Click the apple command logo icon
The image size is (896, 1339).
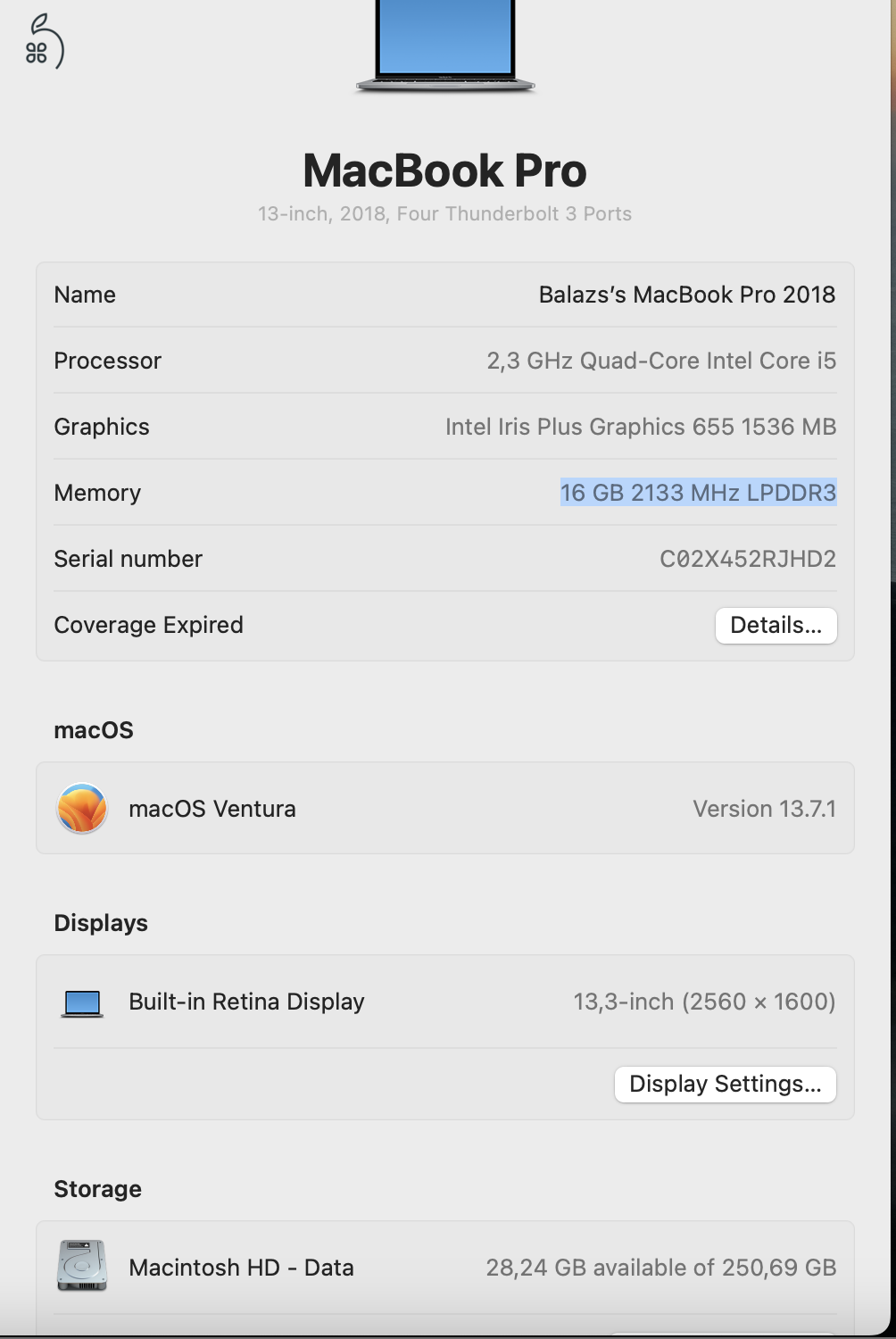click(x=44, y=41)
